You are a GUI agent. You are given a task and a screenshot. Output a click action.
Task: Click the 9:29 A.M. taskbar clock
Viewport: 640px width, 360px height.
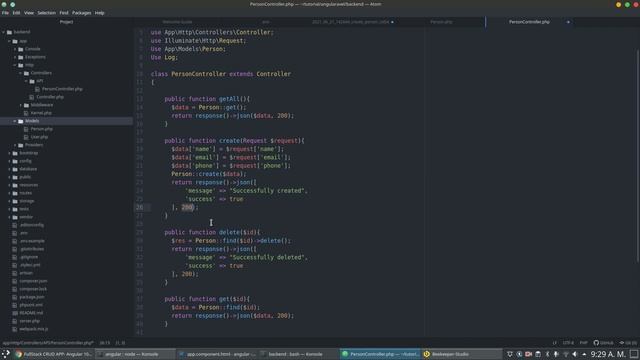tap(608, 354)
